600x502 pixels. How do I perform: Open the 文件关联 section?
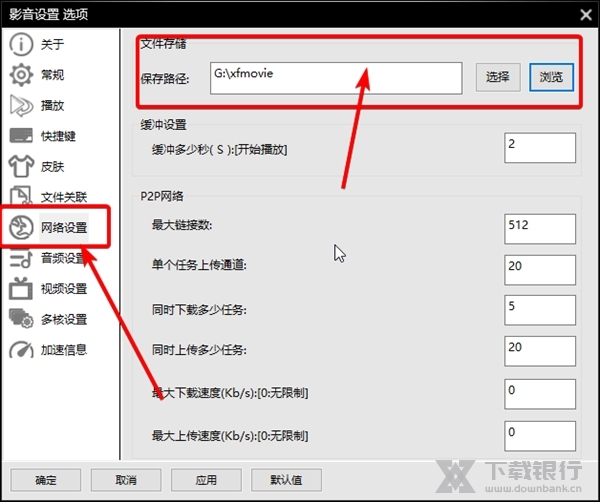[x=64, y=197]
